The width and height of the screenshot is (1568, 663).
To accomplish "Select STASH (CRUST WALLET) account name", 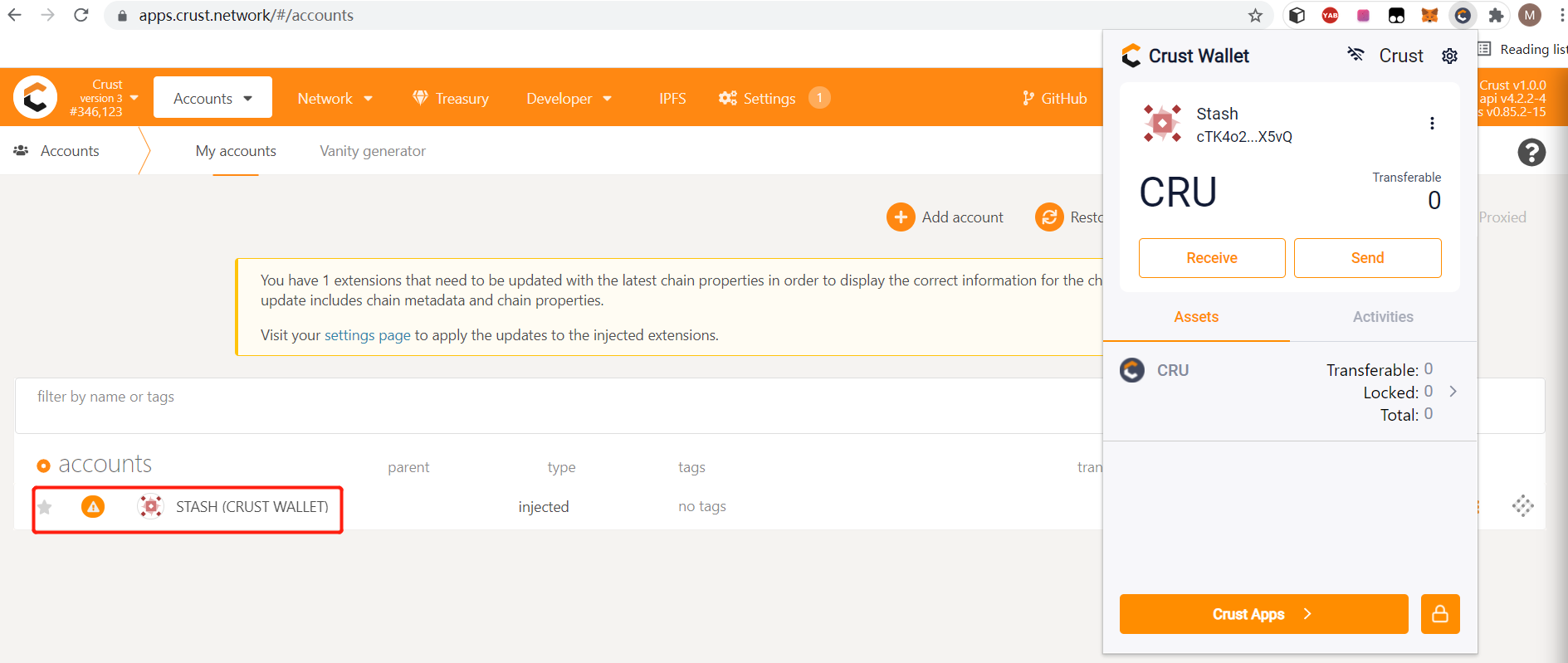I will tap(252, 507).
